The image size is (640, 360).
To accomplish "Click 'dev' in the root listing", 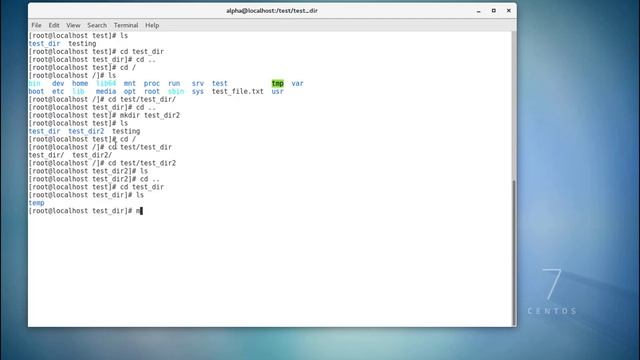I will pos(58,83).
